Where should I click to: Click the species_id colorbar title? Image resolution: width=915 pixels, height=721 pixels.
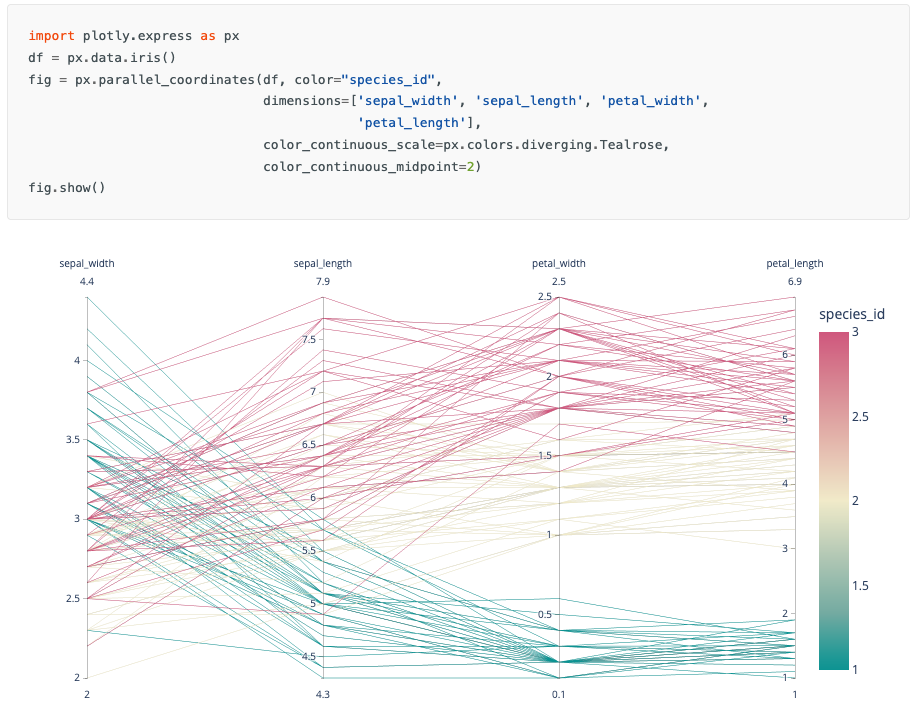851,314
